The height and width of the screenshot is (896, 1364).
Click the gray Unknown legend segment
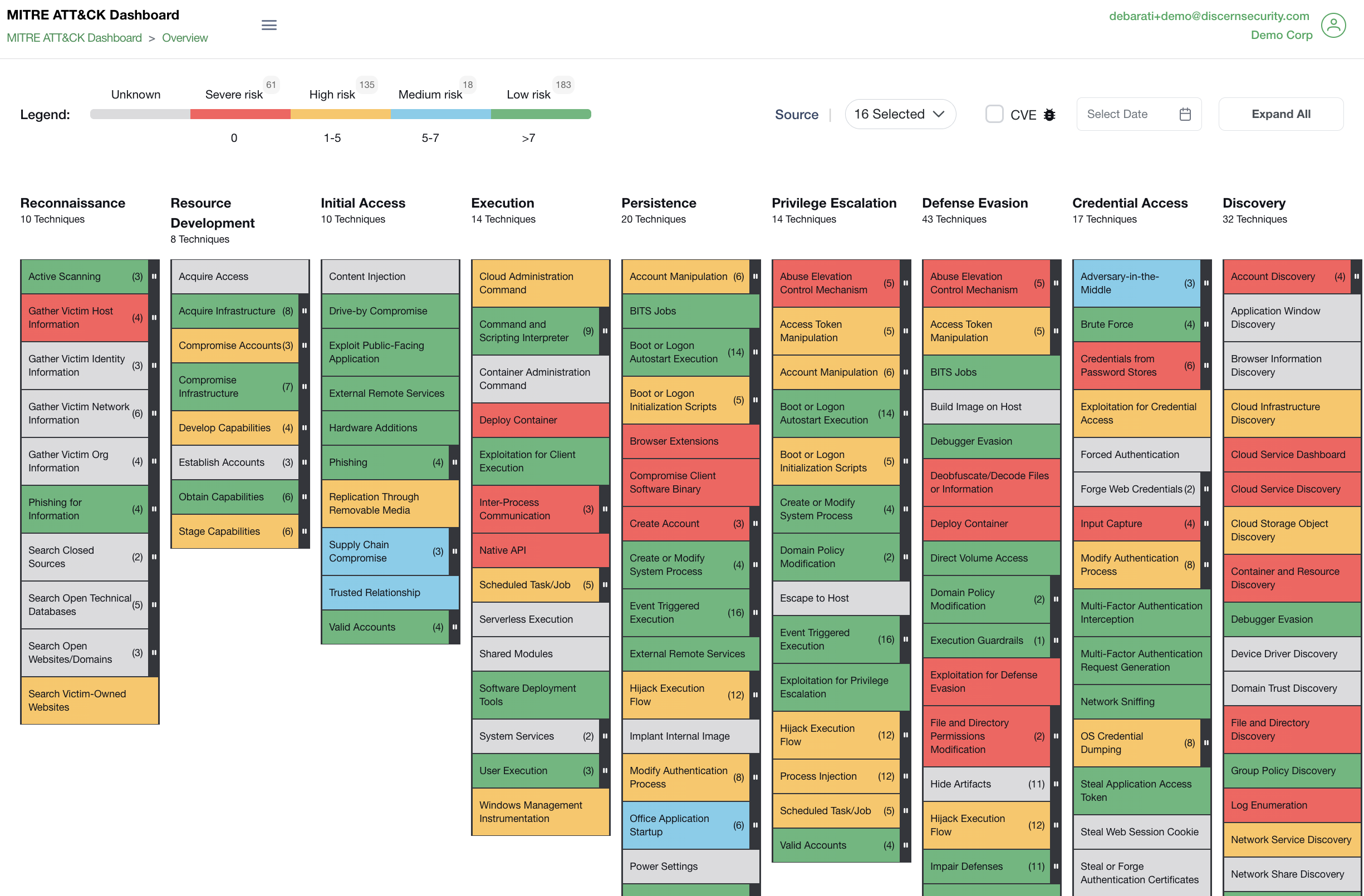point(140,114)
